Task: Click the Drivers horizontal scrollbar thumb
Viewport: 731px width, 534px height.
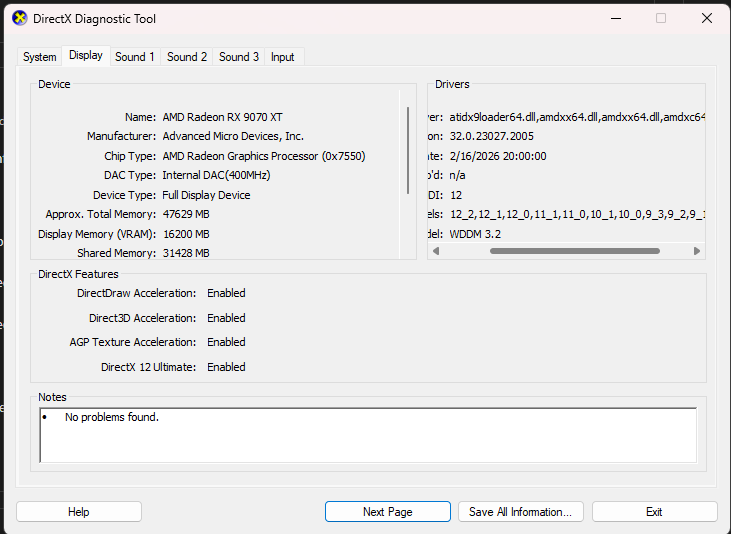Action: pos(575,251)
